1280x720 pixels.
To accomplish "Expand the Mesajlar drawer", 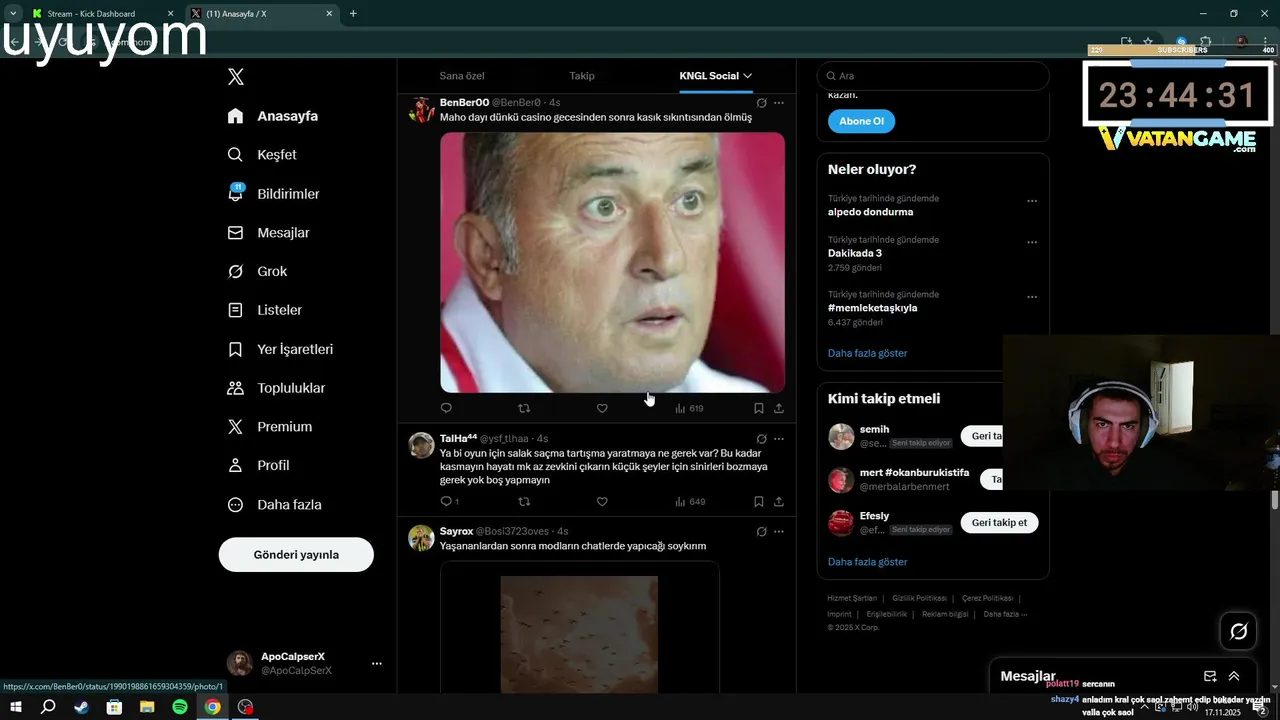I will click(x=1234, y=676).
